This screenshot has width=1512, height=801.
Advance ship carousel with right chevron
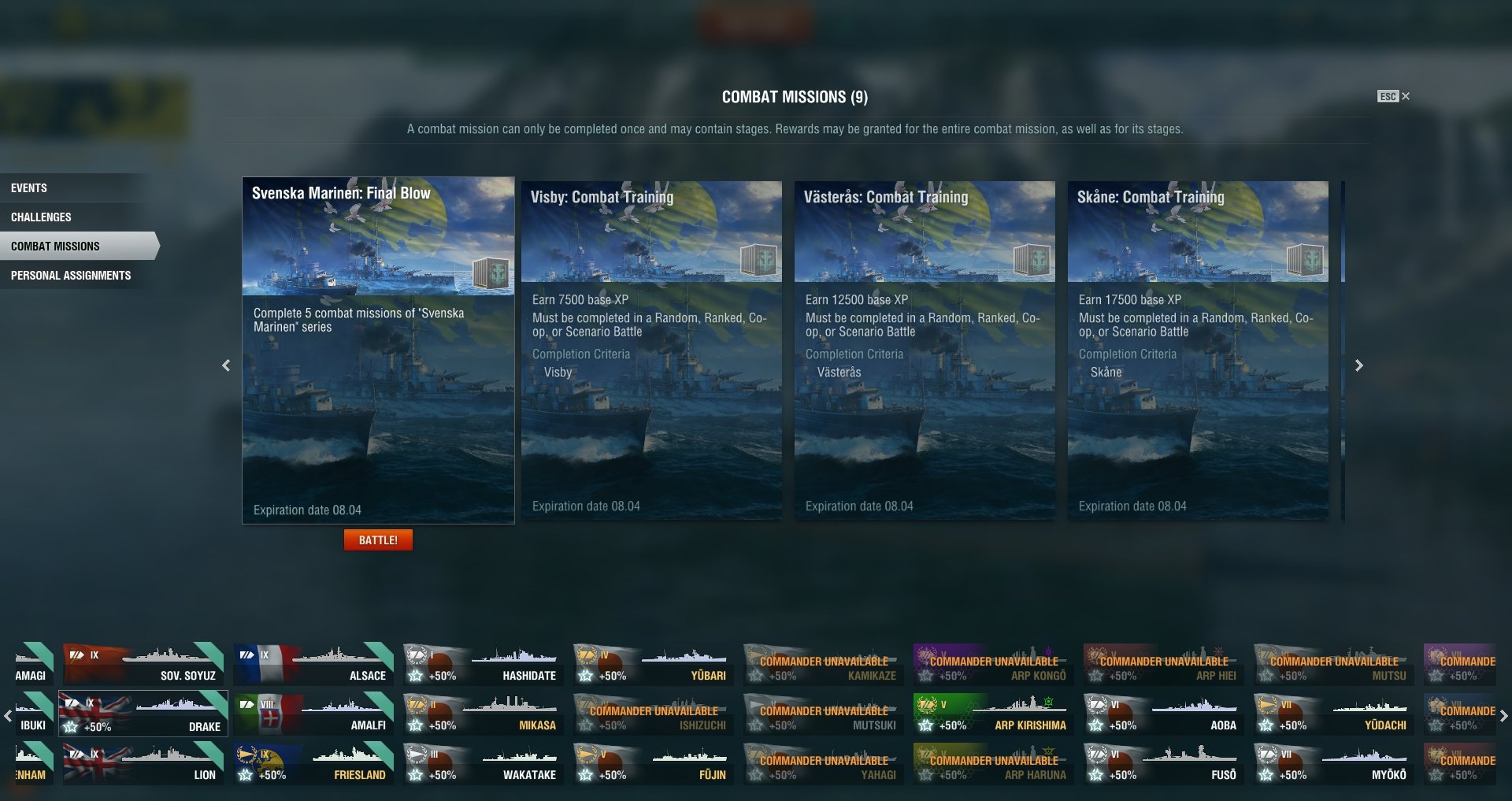point(1503,716)
